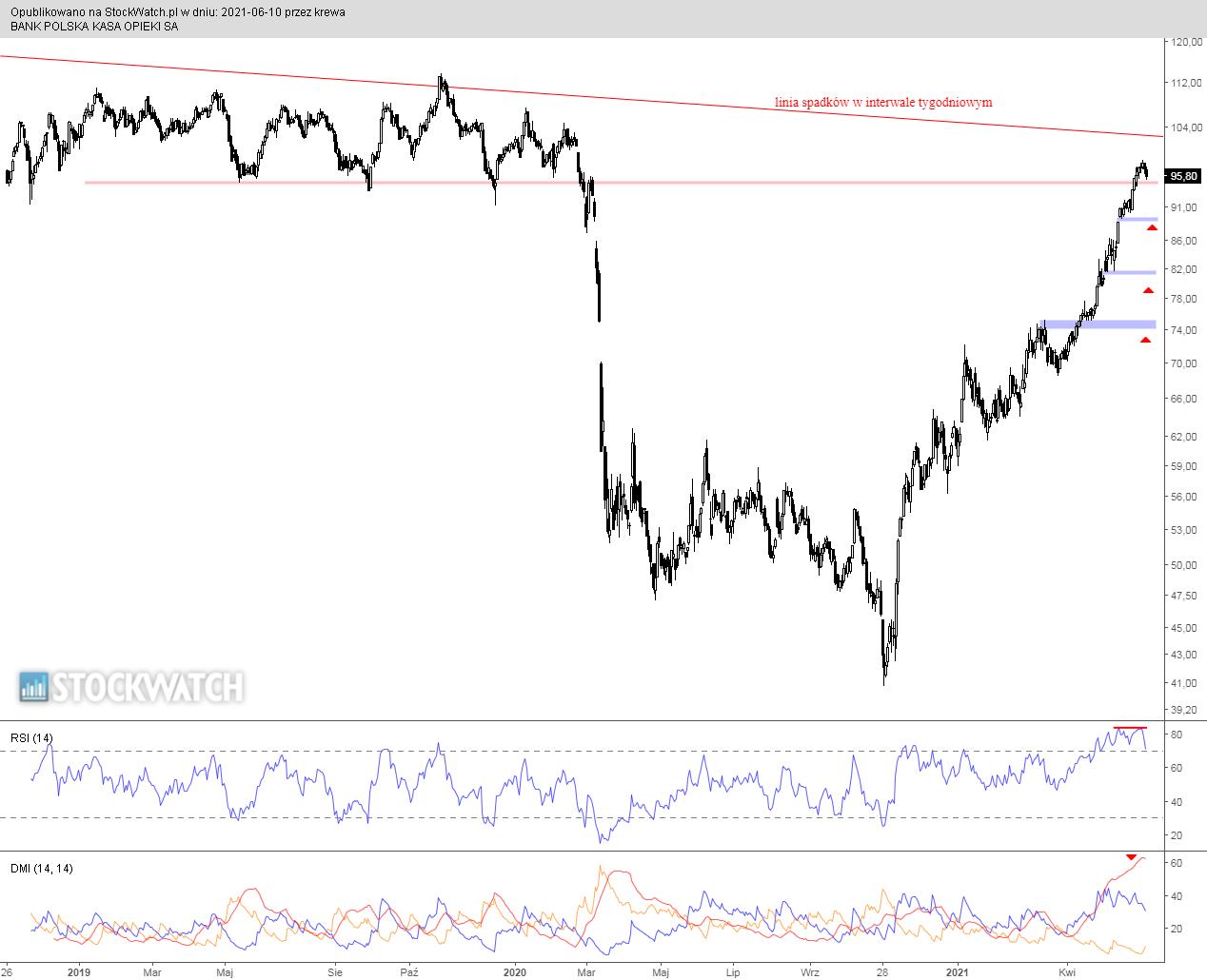Click the 45,00 price axis label
Screen dimensions: 1207x980
(1184, 628)
